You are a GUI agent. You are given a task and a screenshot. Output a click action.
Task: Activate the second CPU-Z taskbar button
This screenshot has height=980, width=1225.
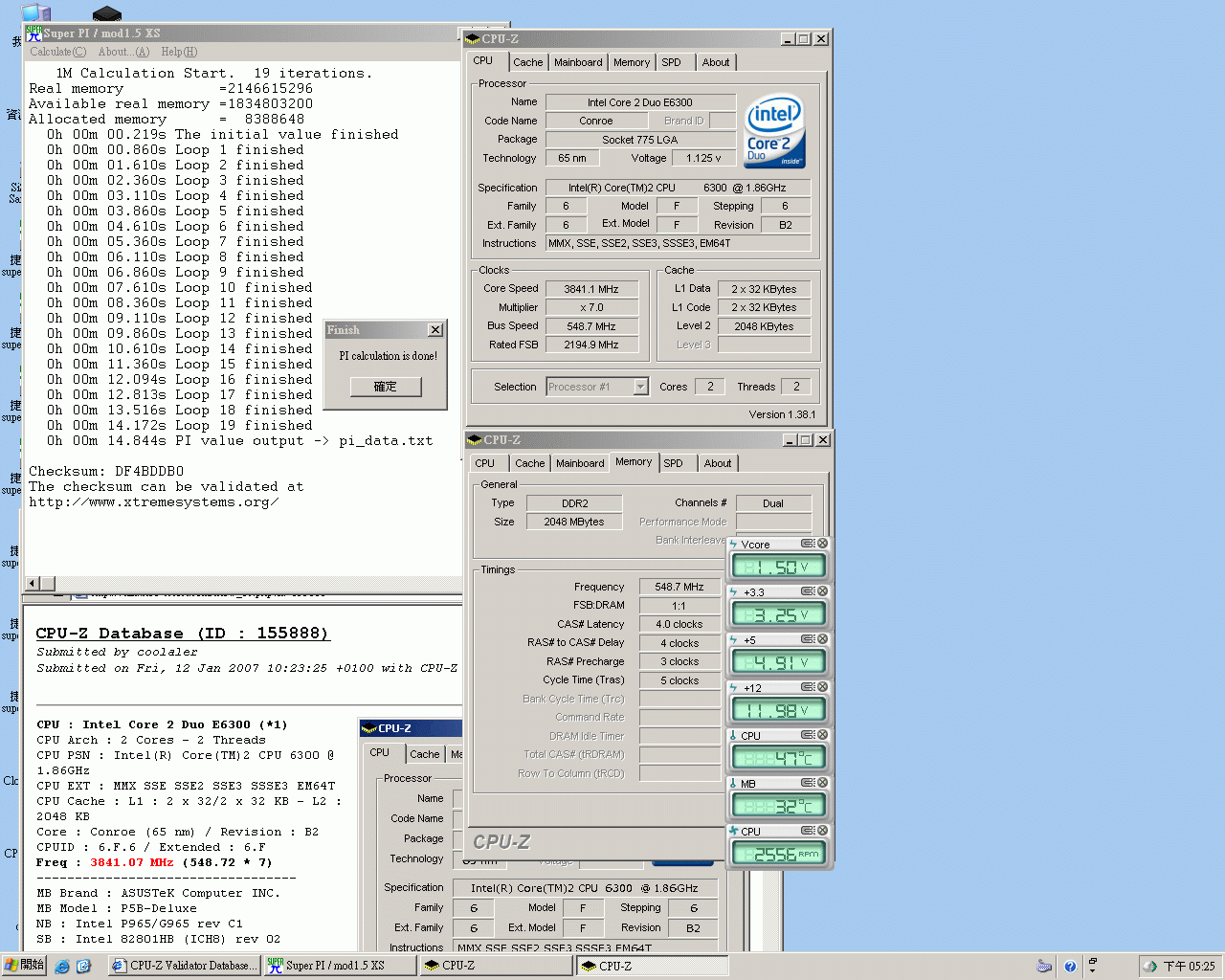pyautogui.click(x=652, y=966)
